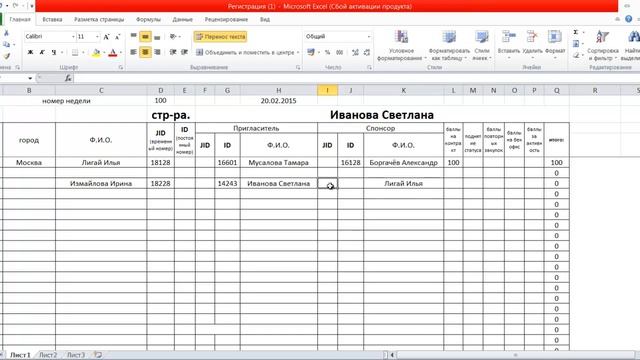Click the text orientation icon
640x360 pixels.
tap(173, 37)
